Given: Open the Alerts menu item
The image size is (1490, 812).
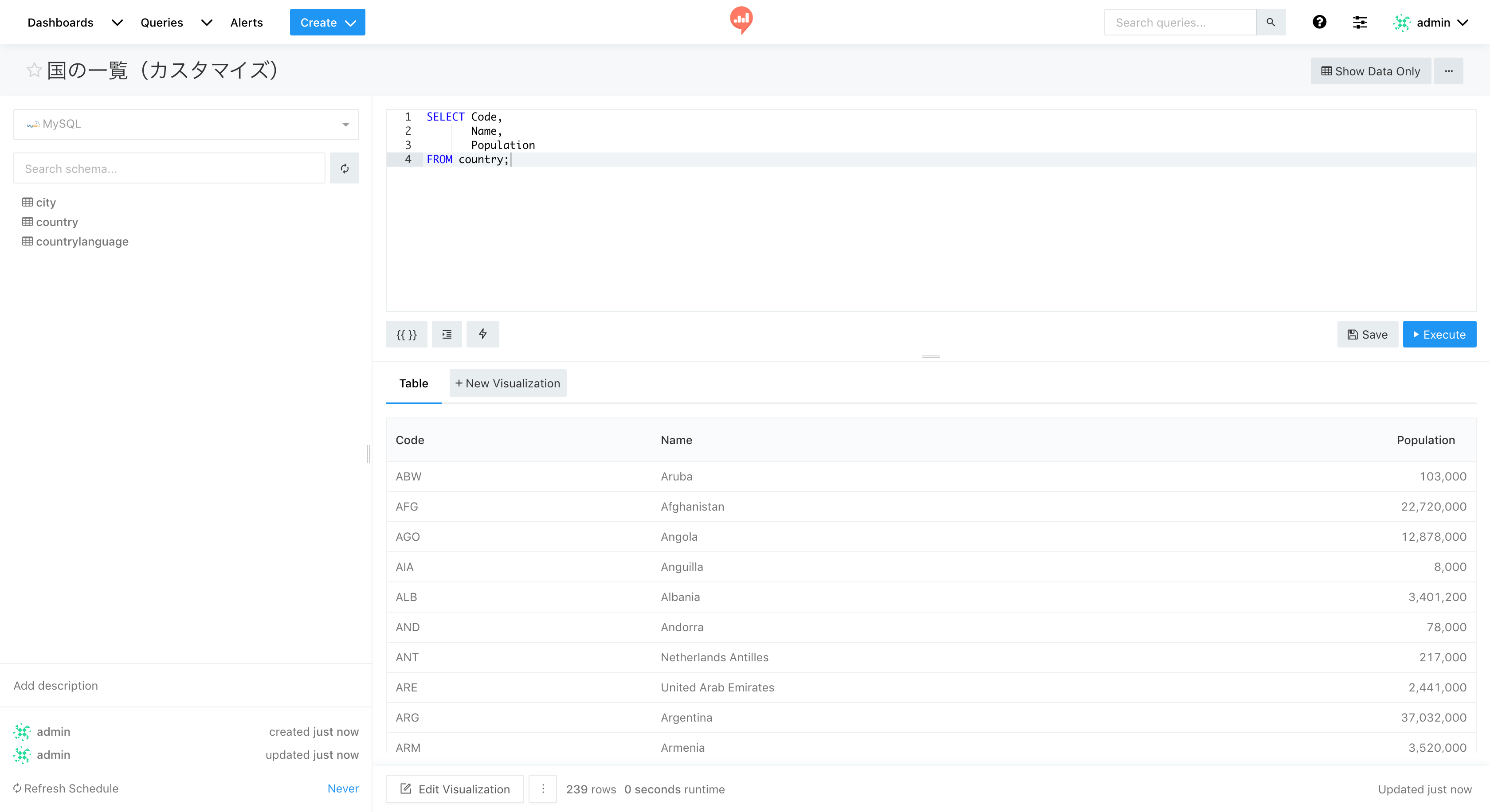Looking at the screenshot, I should tap(247, 22).
